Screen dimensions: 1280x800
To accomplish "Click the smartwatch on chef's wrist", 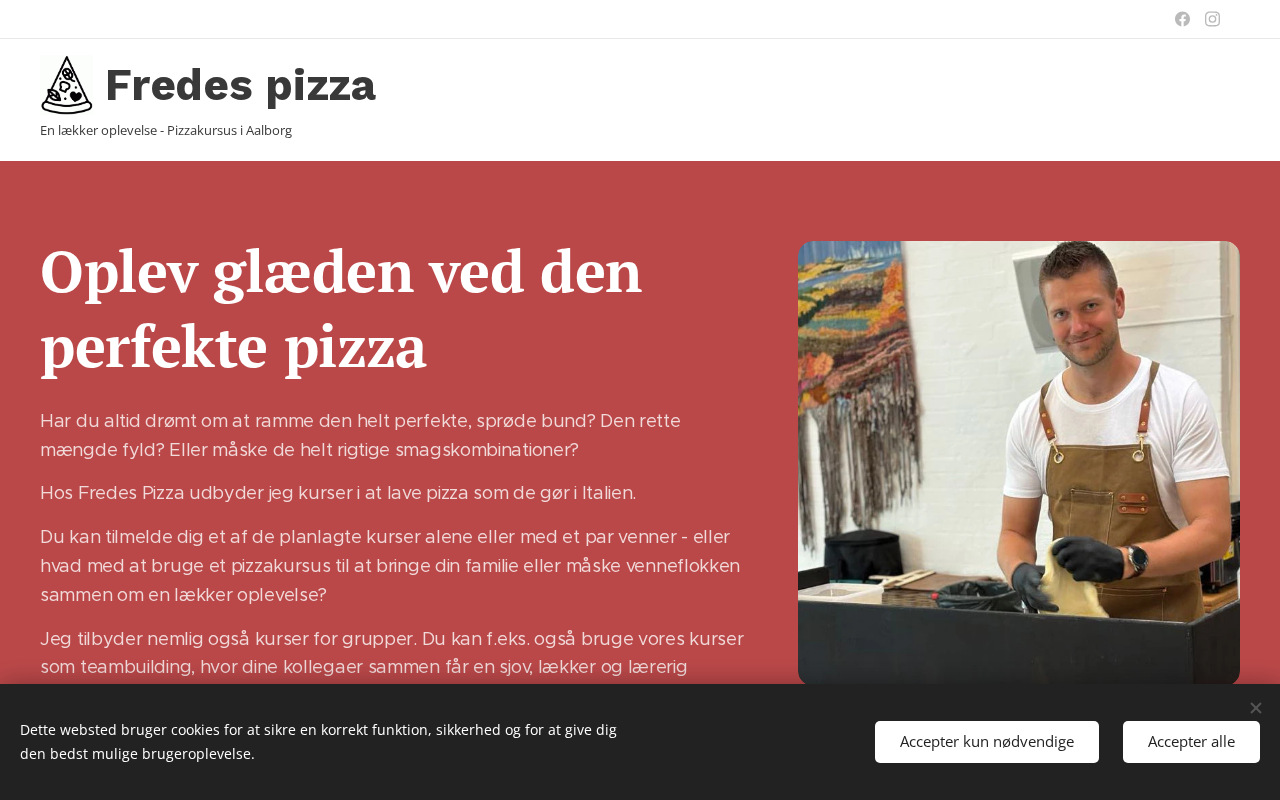I will 1138,559.
